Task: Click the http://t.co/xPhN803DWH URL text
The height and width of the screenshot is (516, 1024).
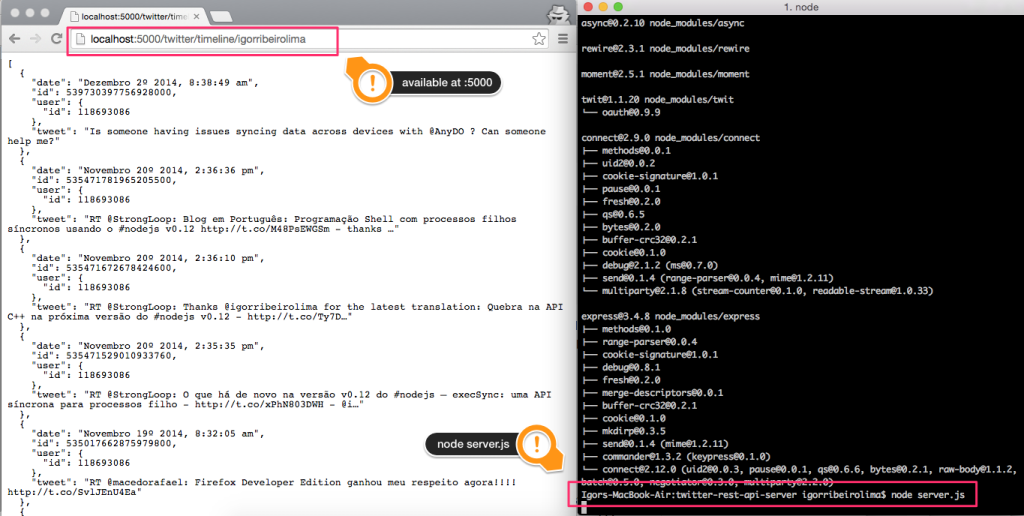Action: coord(260,404)
